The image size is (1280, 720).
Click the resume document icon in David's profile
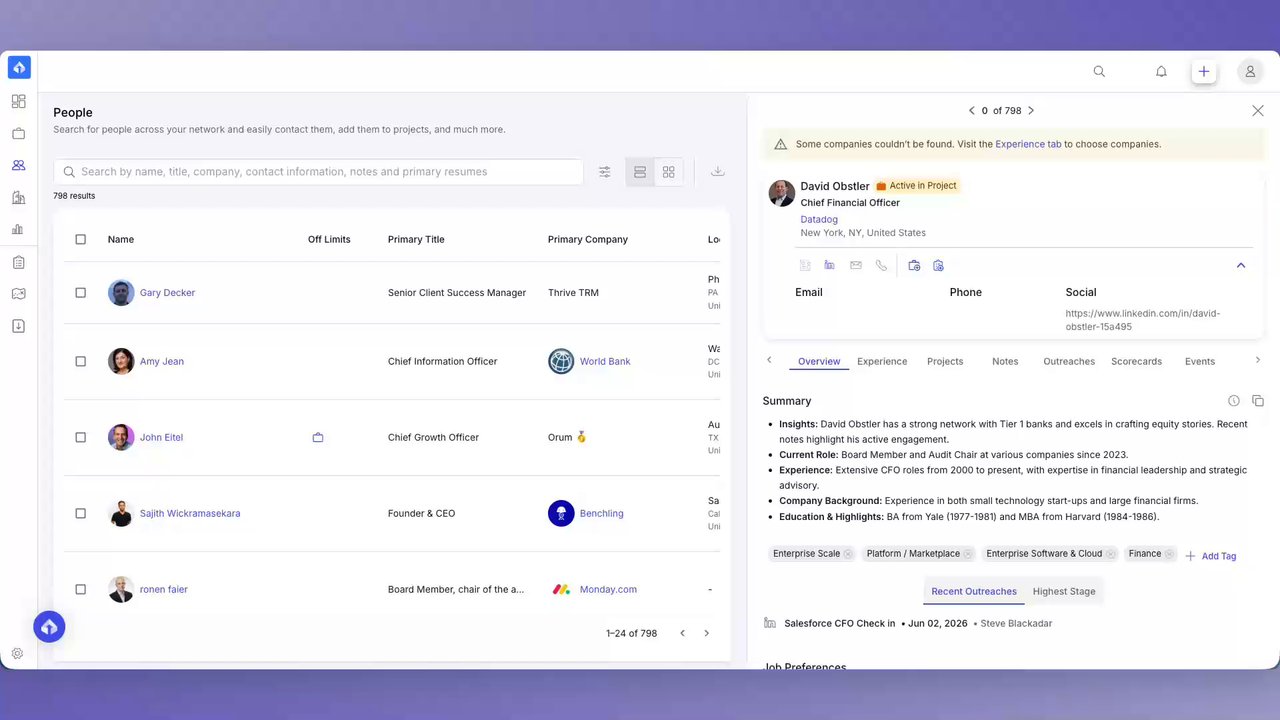click(x=805, y=265)
